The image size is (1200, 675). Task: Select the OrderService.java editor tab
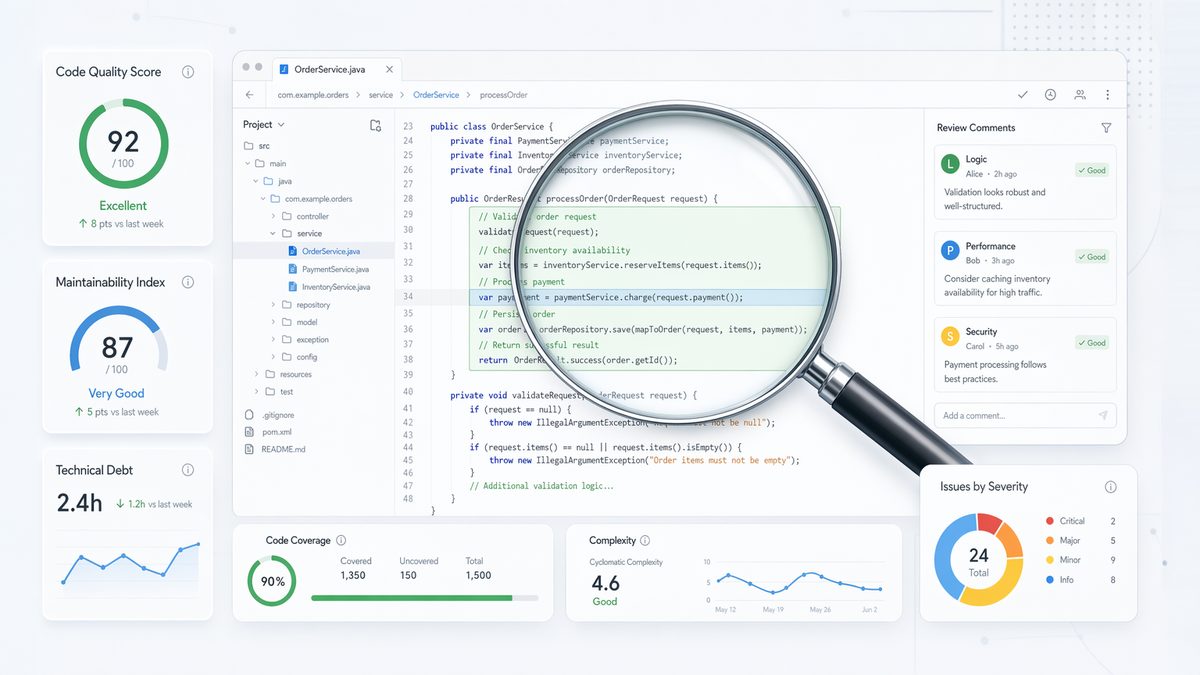point(330,68)
